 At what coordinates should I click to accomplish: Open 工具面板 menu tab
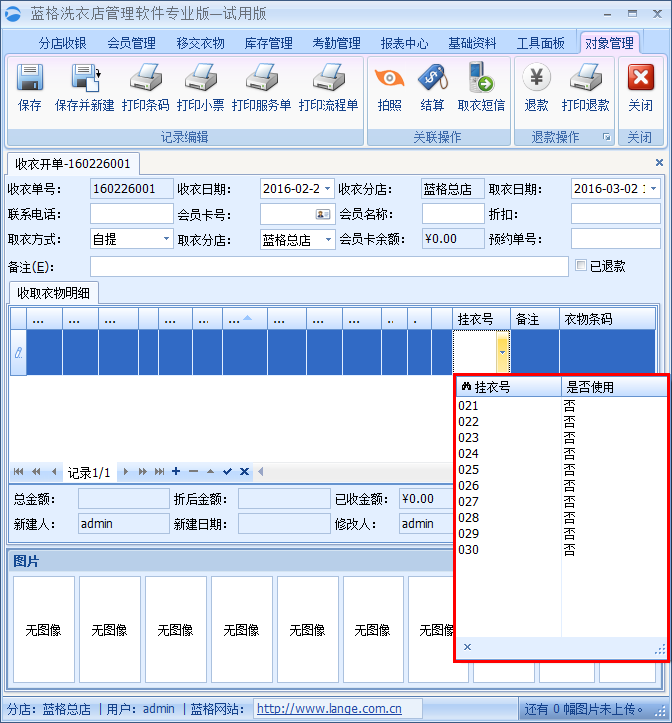541,43
